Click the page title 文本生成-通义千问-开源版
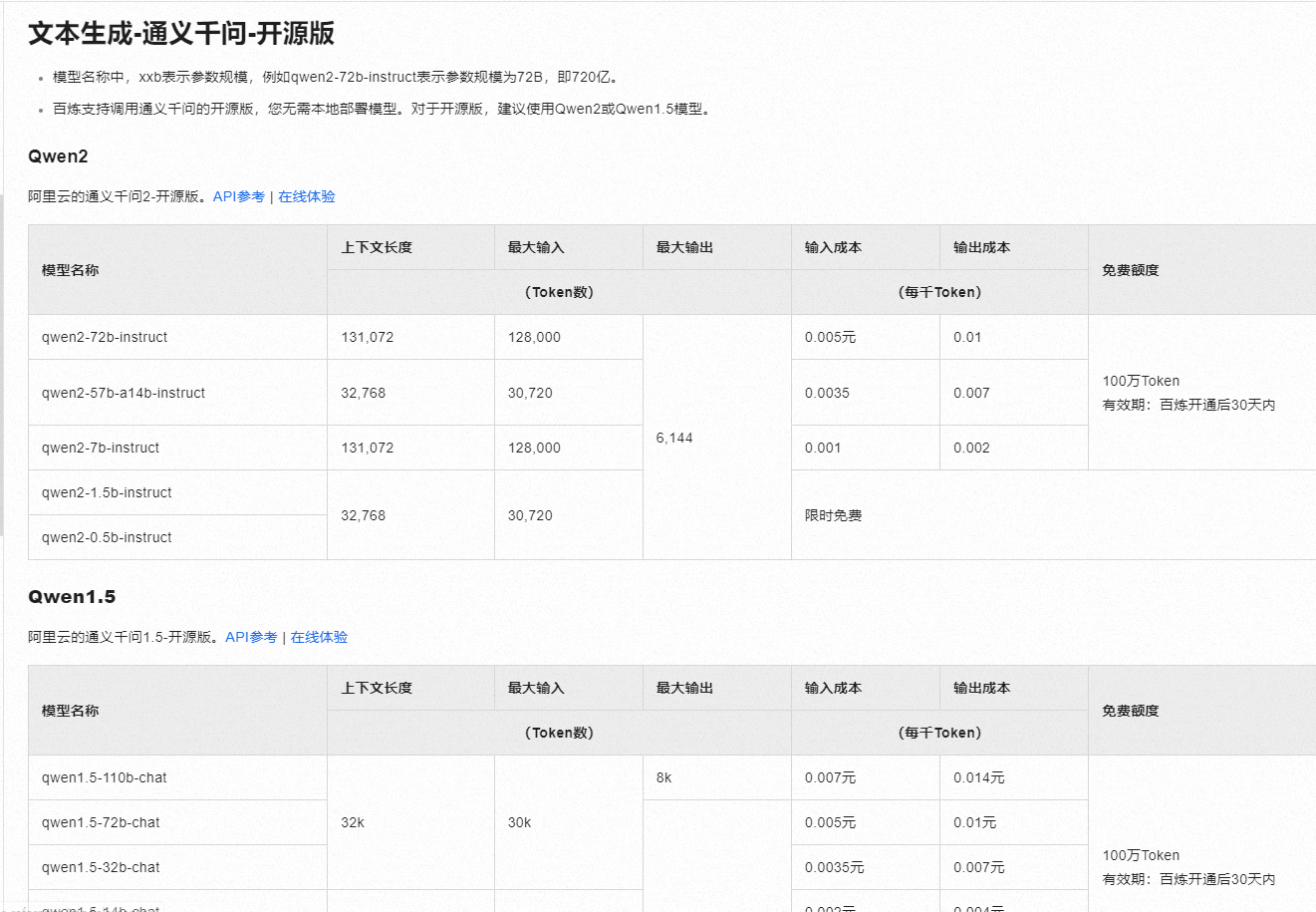This screenshot has width=1316, height=912. pyautogui.click(x=181, y=33)
